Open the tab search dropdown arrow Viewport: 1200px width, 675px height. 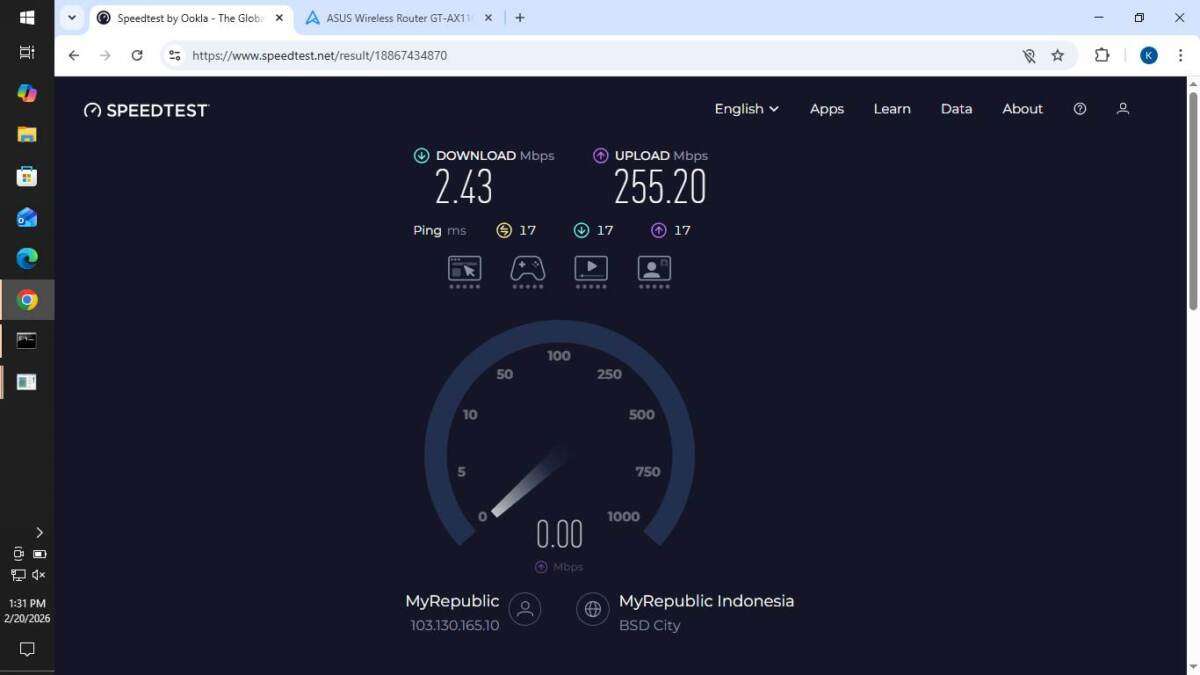coord(72,18)
